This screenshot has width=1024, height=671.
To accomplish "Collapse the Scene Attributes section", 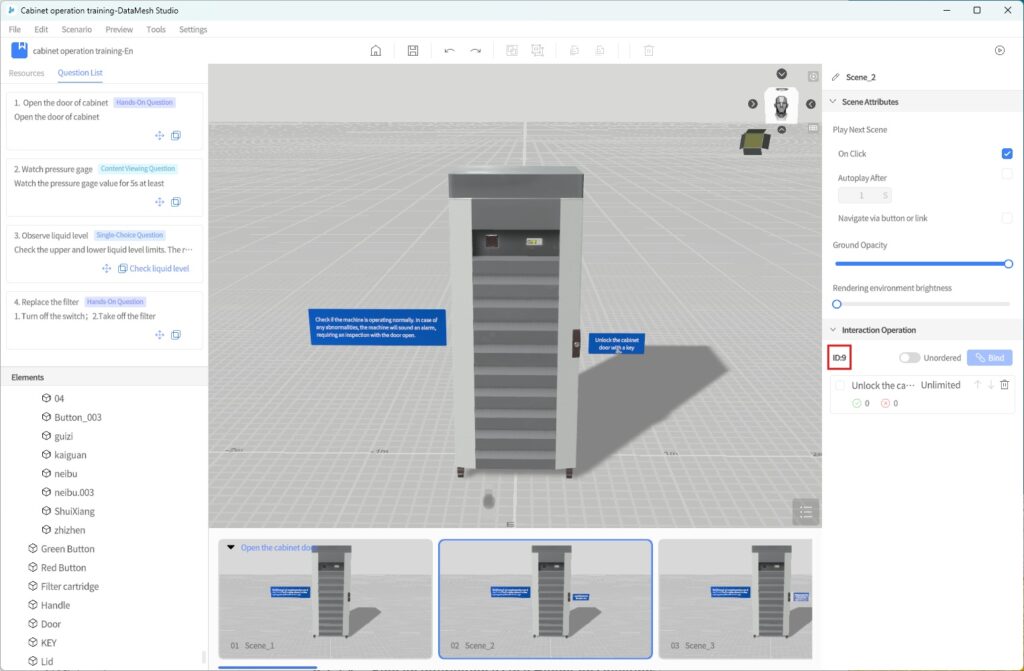I will click(833, 102).
